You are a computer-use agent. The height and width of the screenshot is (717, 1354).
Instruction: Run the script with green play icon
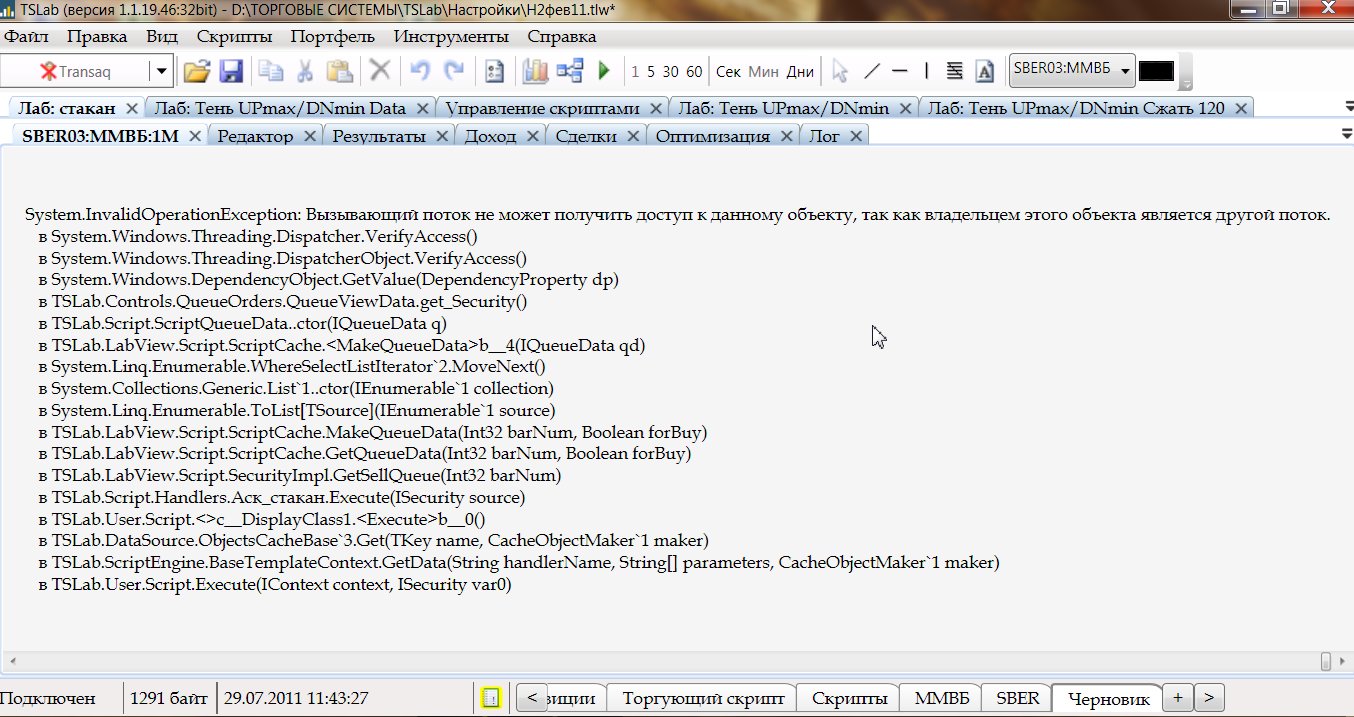point(604,71)
